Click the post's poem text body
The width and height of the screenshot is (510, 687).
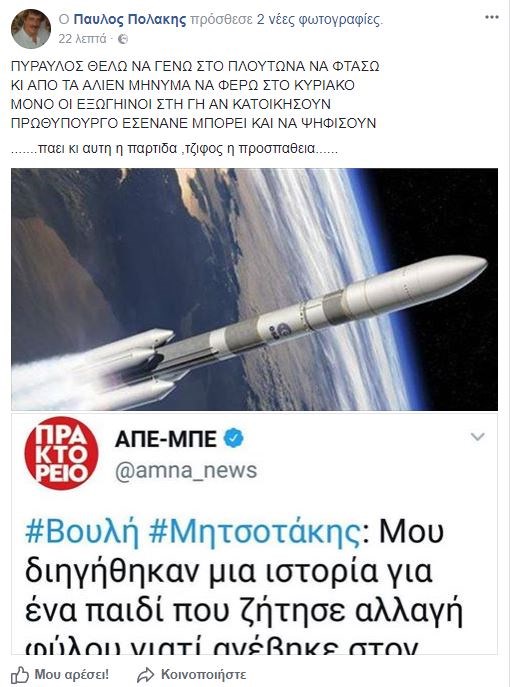pos(195,95)
